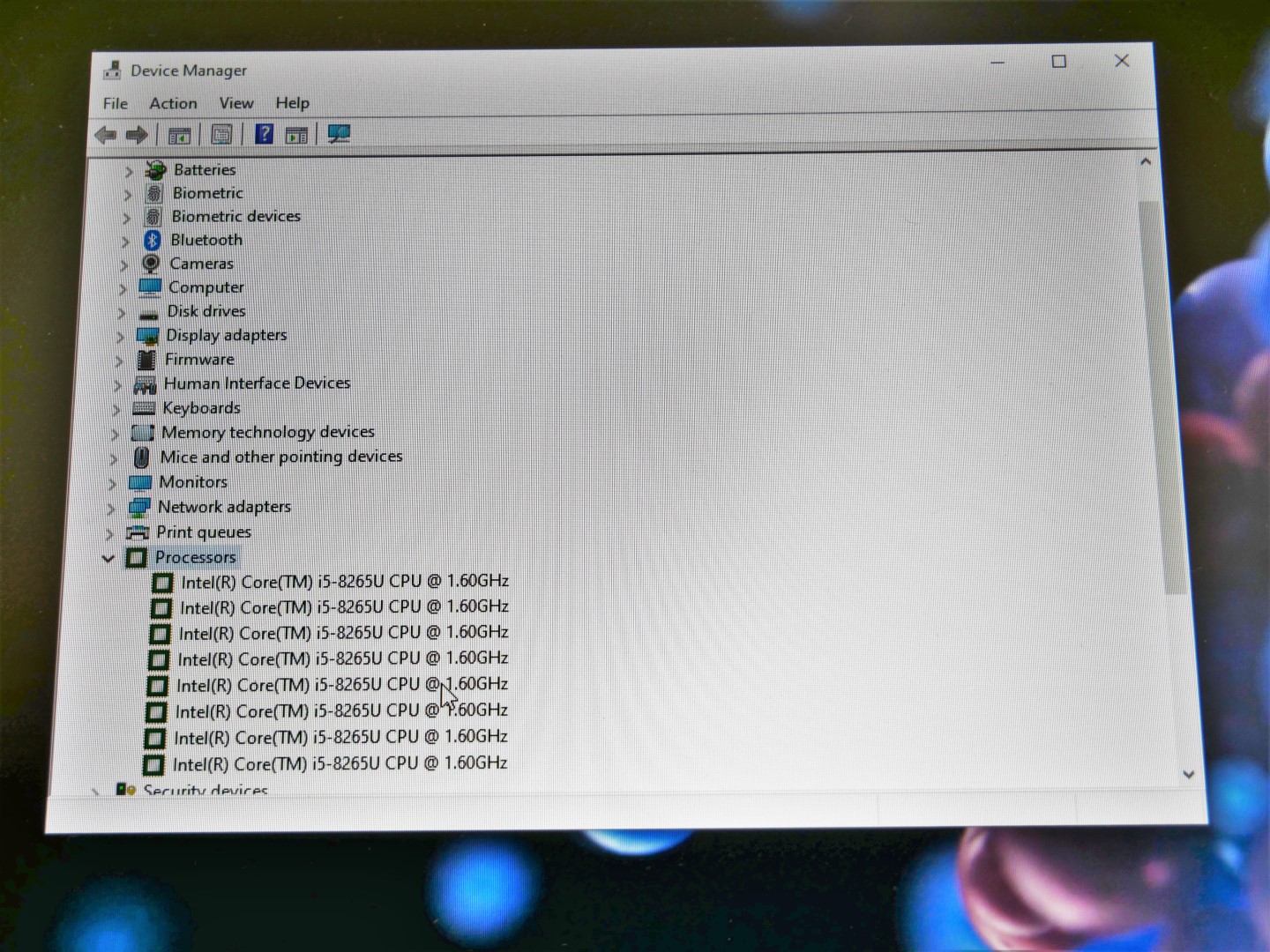Image resolution: width=1270 pixels, height=952 pixels.
Task: Open the Help menu
Action: (292, 103)
